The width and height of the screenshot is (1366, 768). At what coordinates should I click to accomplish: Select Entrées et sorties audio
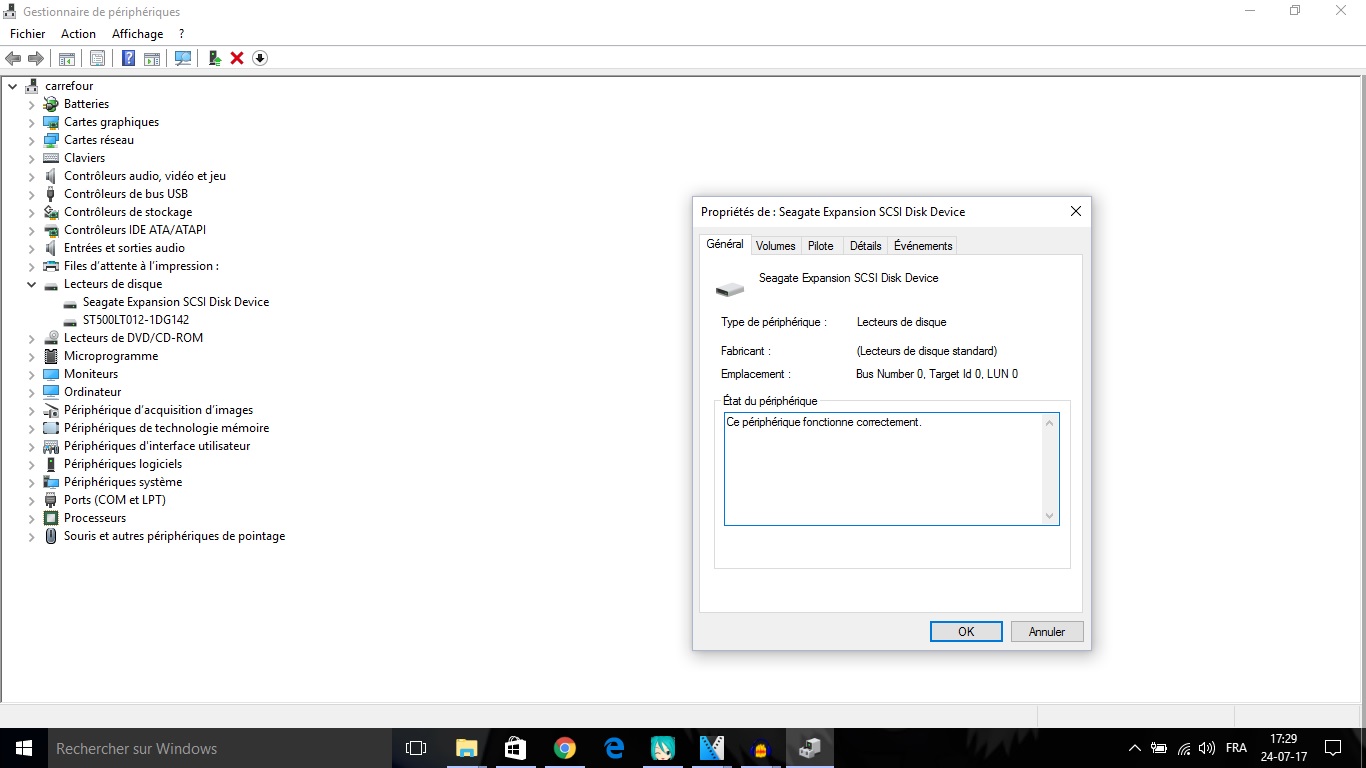[x=124, y=248]
